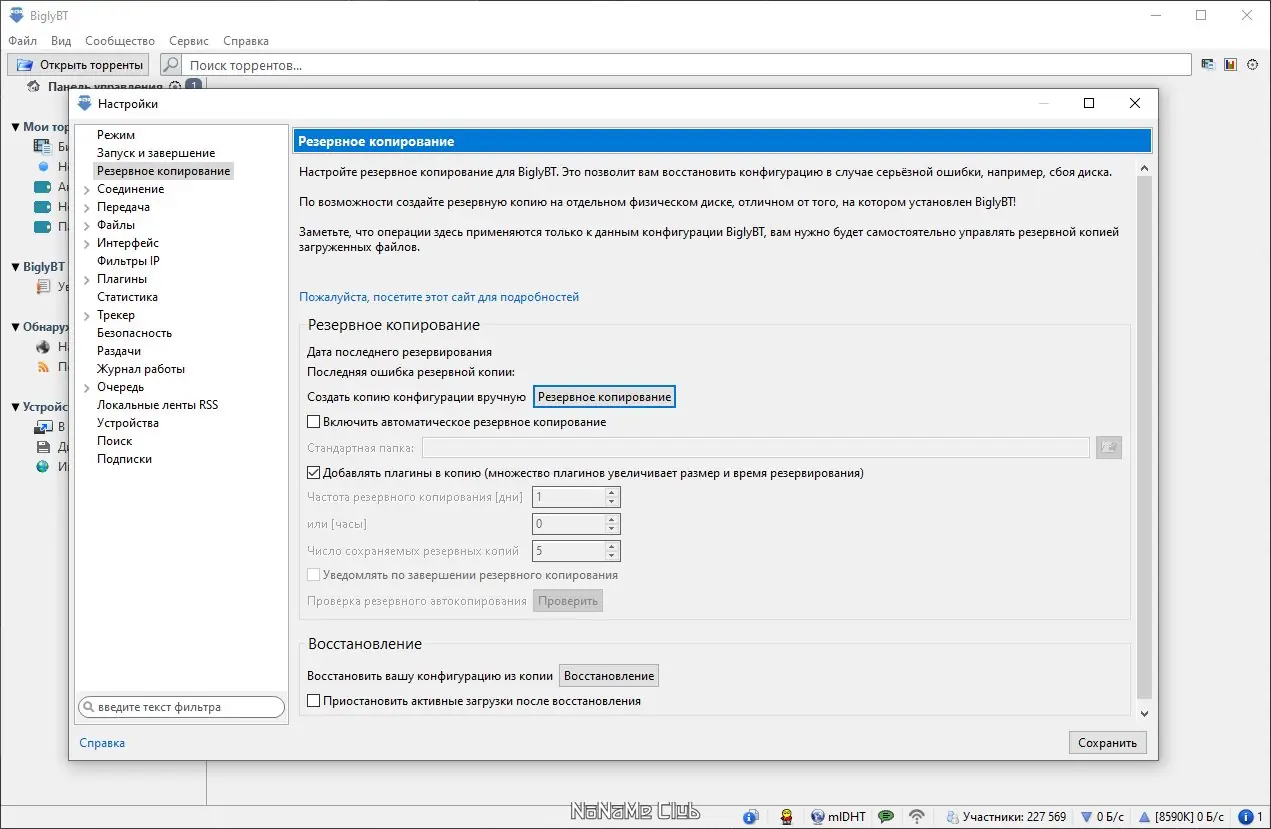This screenshot has width=1271, height=829.
Task: Select Режим in settings tree
Action: [x=116, y=135]
